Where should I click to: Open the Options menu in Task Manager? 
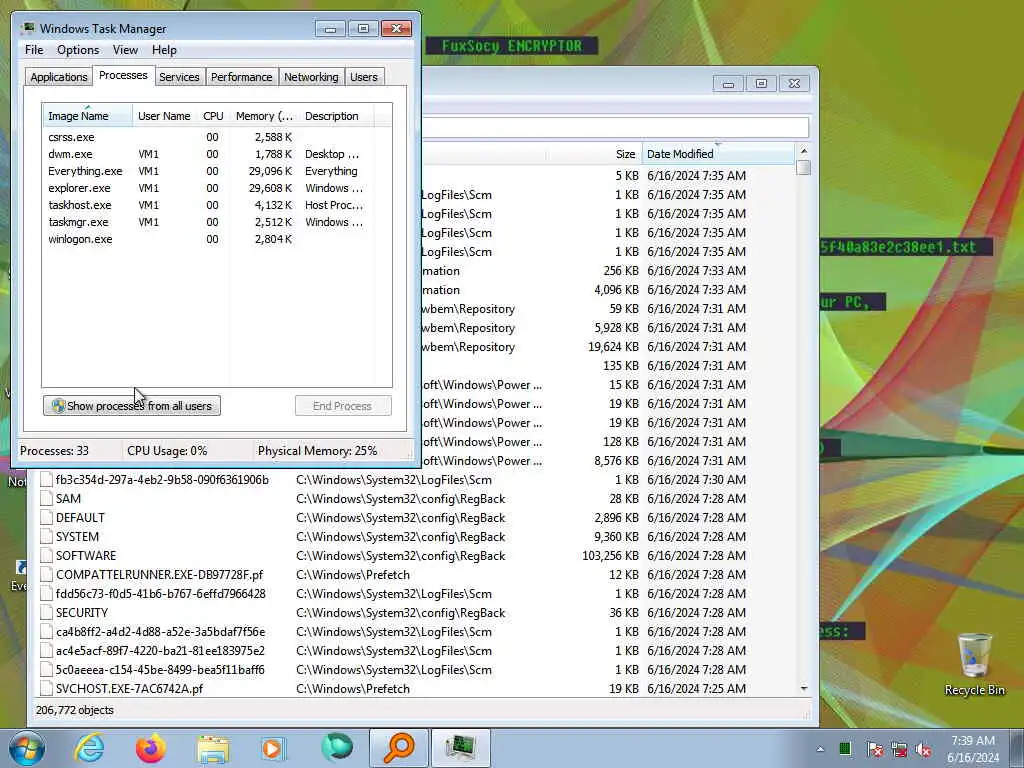click(78, 50)
